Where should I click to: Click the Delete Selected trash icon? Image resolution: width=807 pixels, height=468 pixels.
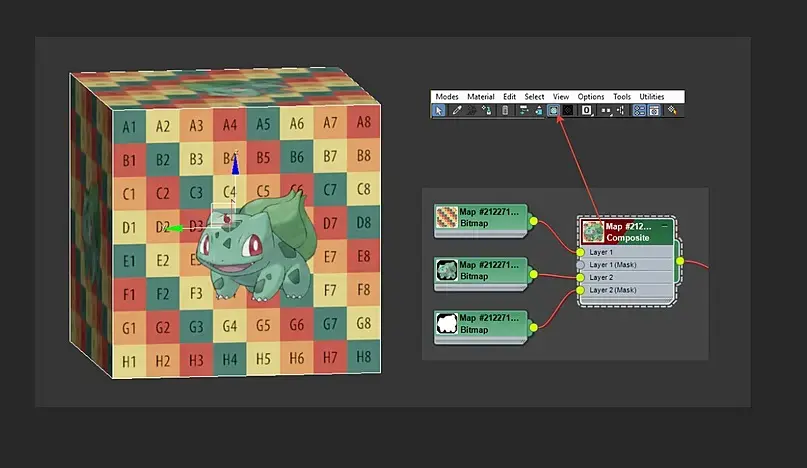[505, 110]
